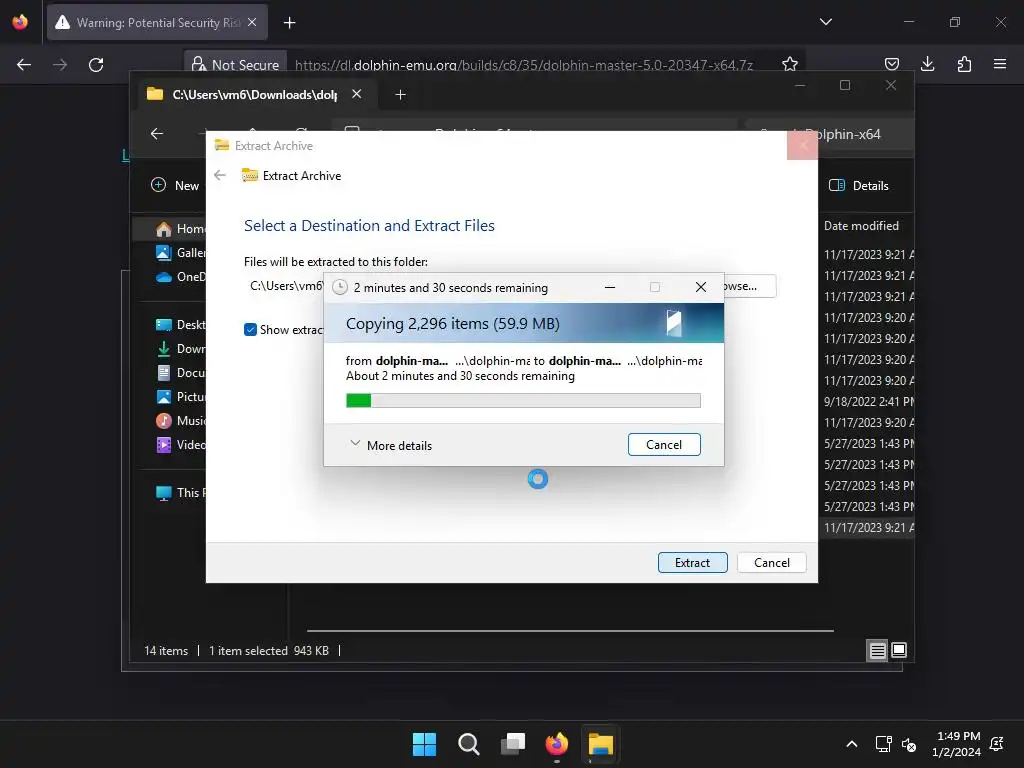Open taskbar Search
The image size is (1024, 768).
point(469,744)
